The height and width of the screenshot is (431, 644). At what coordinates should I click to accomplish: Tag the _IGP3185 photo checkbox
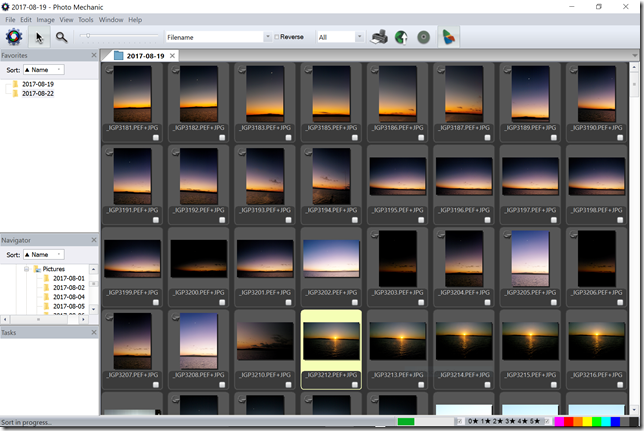coord(354,138)
